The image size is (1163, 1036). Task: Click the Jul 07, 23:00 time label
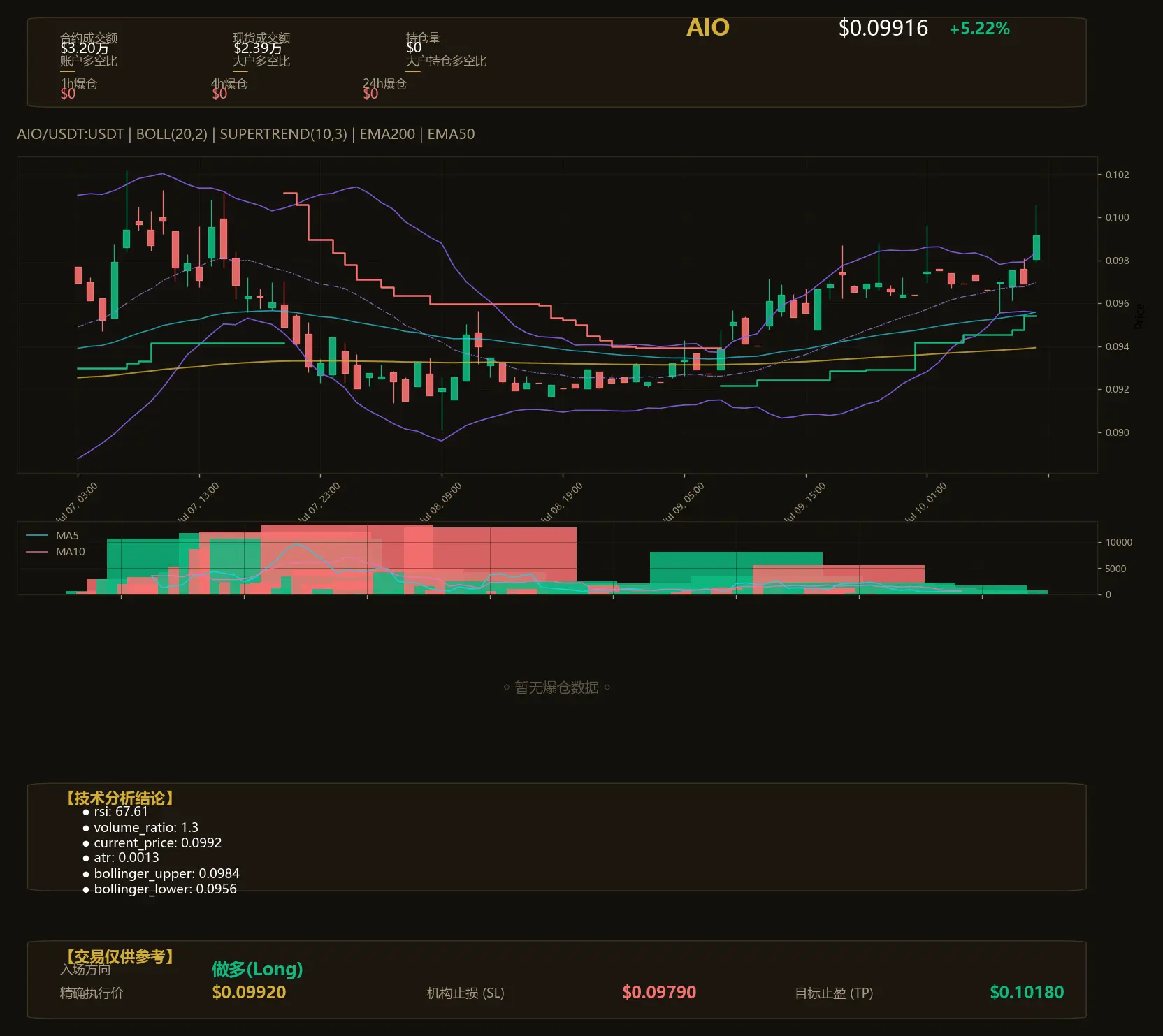tap(319, 503)
